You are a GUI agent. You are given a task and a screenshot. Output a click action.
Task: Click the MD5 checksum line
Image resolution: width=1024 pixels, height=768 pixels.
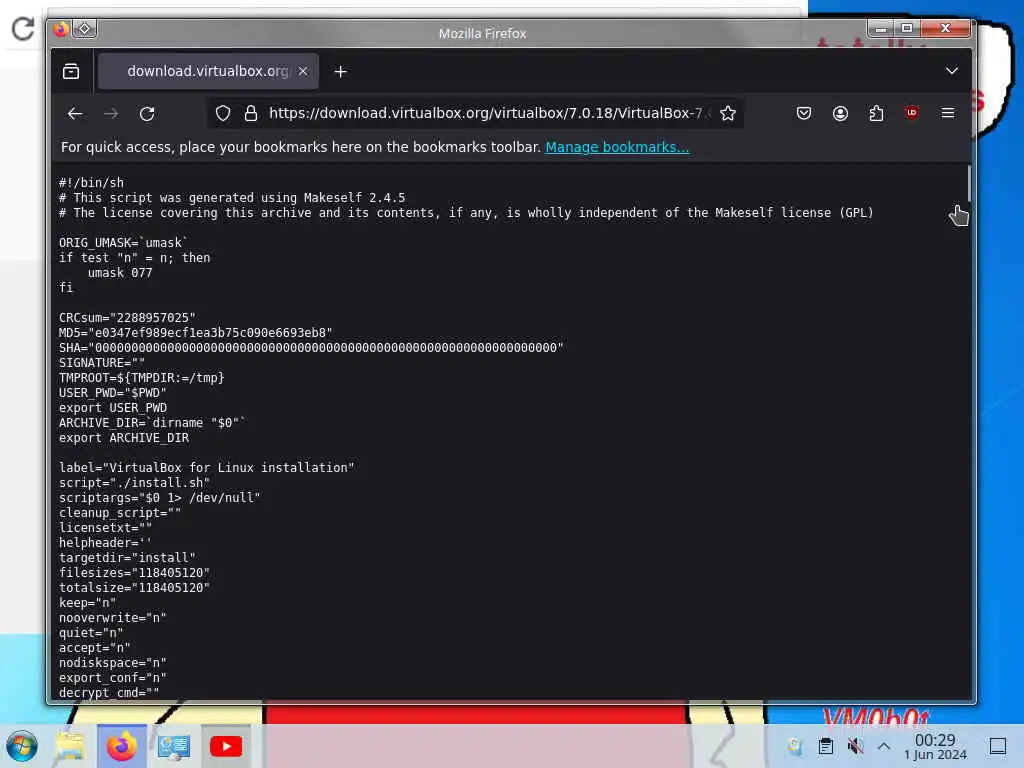click(x=195, y=333)
